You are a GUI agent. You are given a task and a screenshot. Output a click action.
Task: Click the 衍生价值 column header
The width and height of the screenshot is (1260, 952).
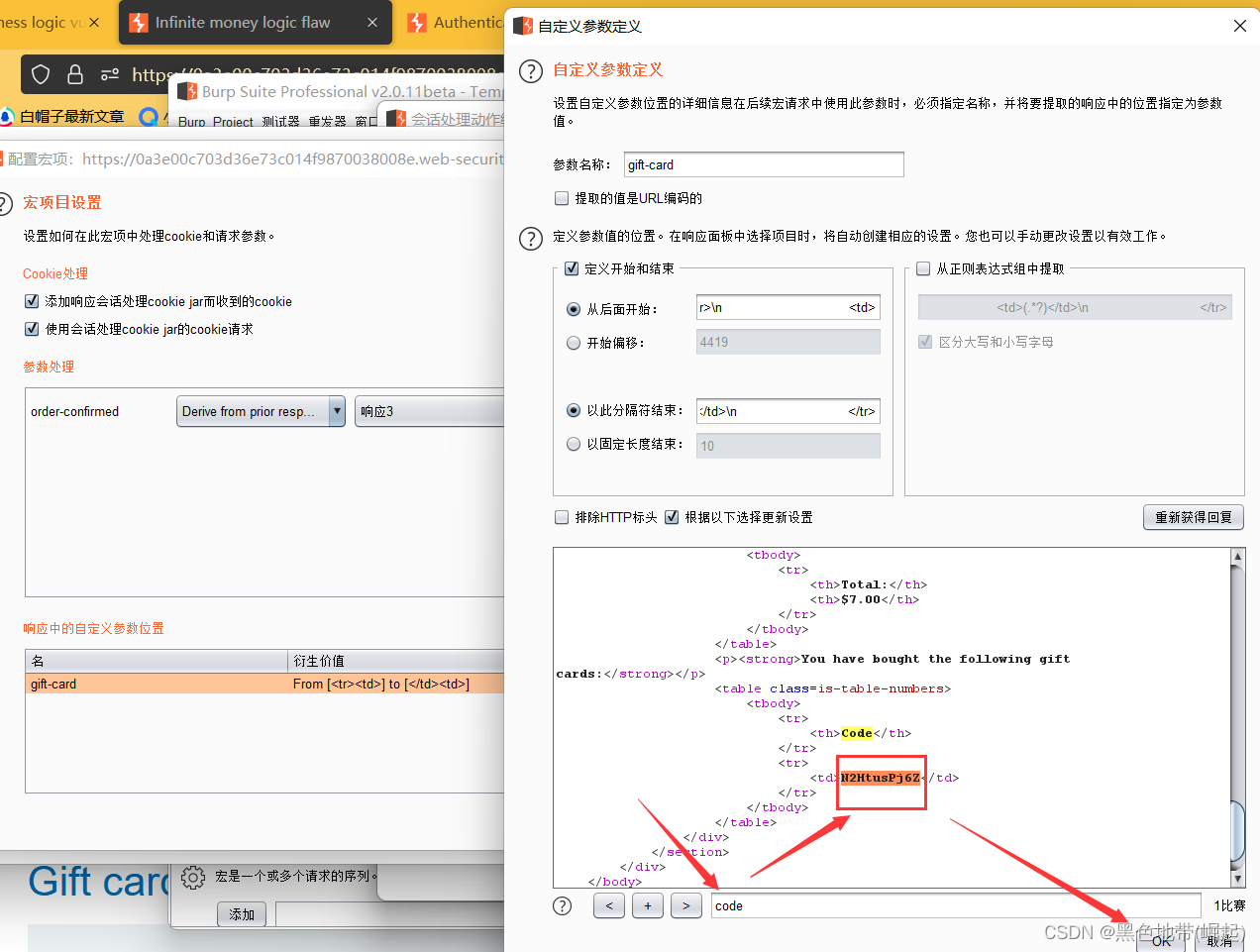[x=396, y=661]
